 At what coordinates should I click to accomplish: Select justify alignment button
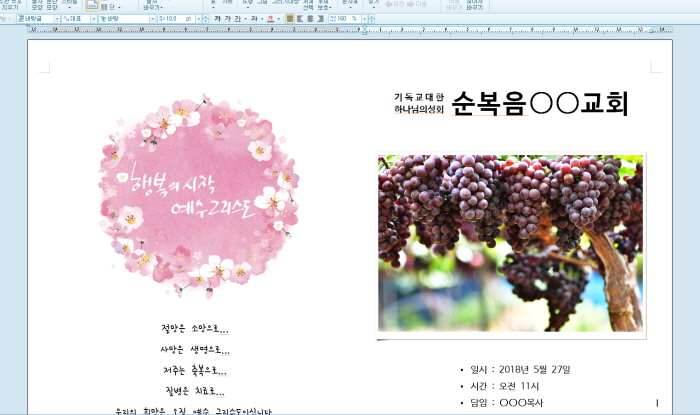point(290,19)
